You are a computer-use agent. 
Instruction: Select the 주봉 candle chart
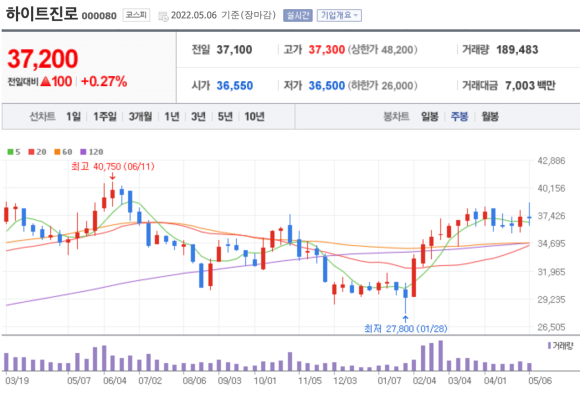[x=459, y=117]
